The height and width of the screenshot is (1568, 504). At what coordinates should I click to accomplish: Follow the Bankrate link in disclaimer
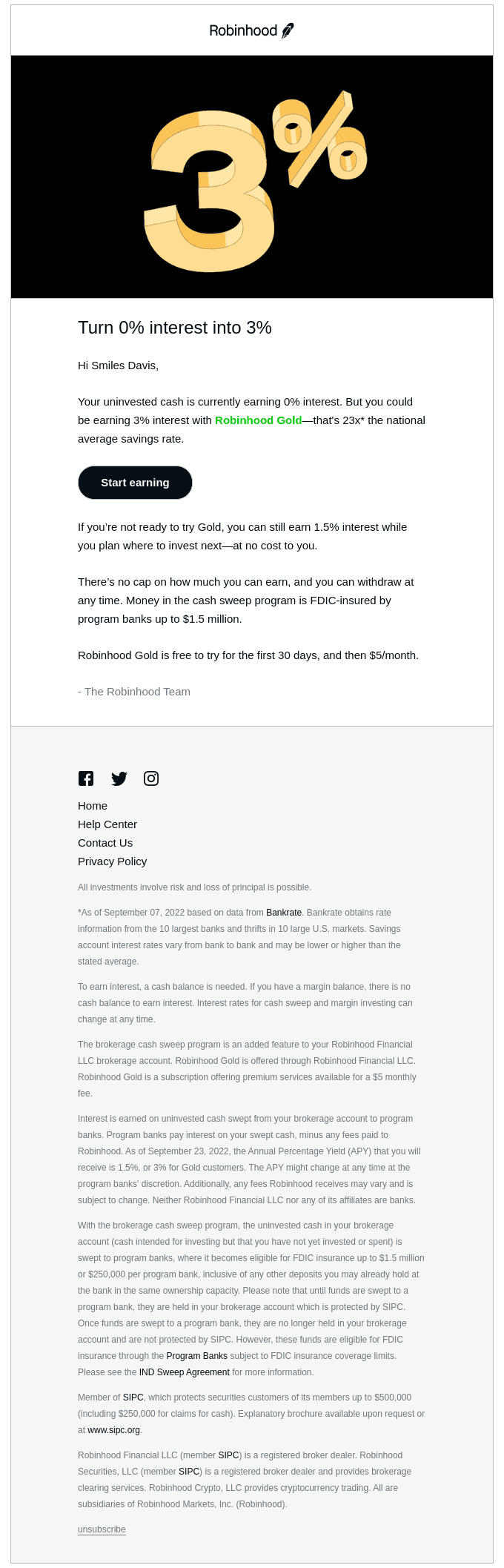coord(284,913)
